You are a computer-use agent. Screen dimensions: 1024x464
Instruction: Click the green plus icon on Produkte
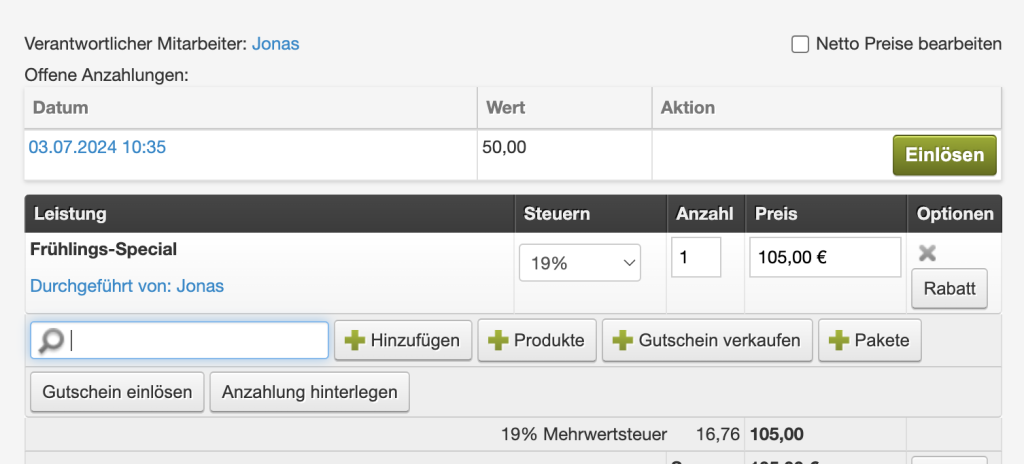(498, 340)
